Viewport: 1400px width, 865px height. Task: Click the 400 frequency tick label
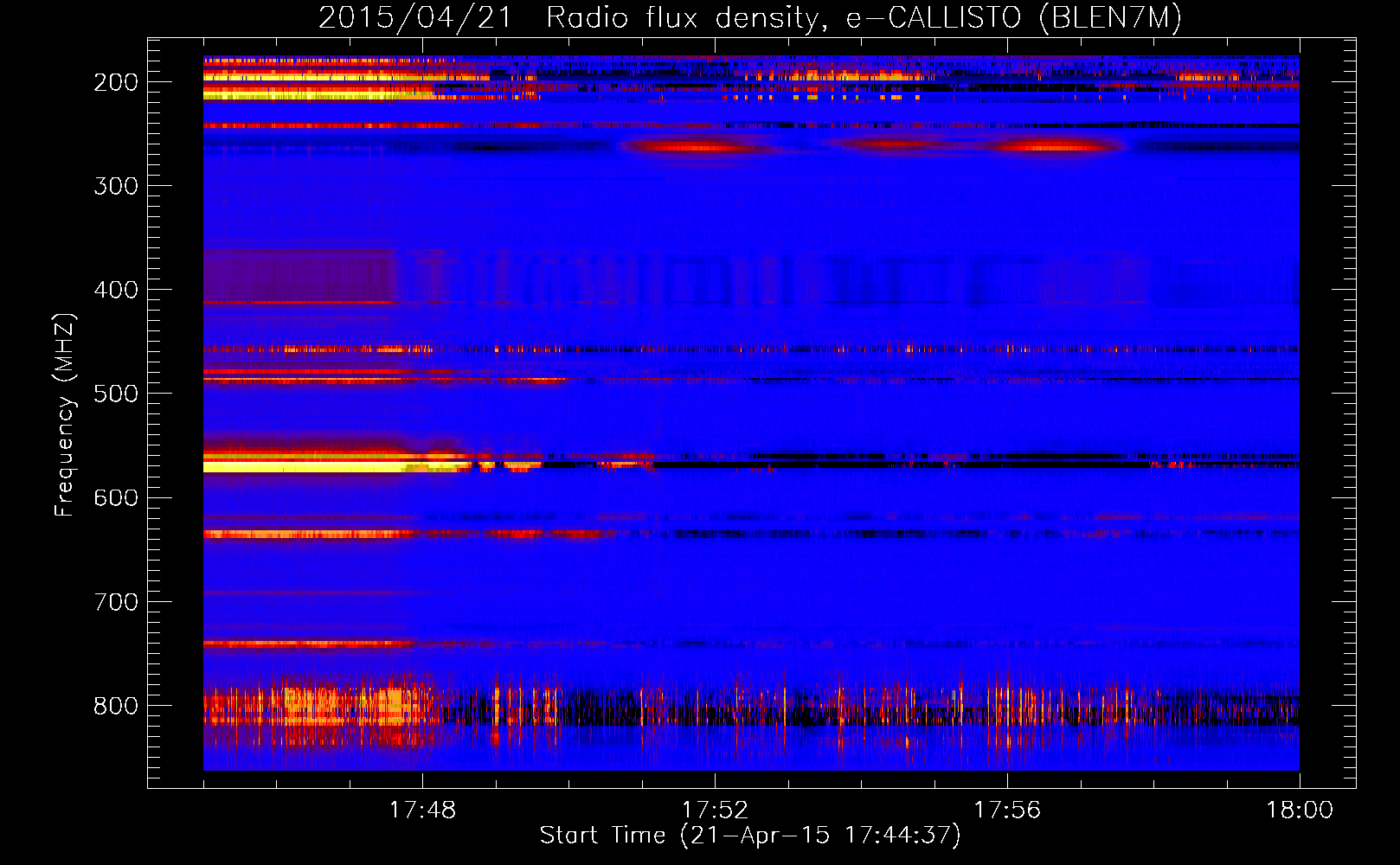tap(116, 290)
